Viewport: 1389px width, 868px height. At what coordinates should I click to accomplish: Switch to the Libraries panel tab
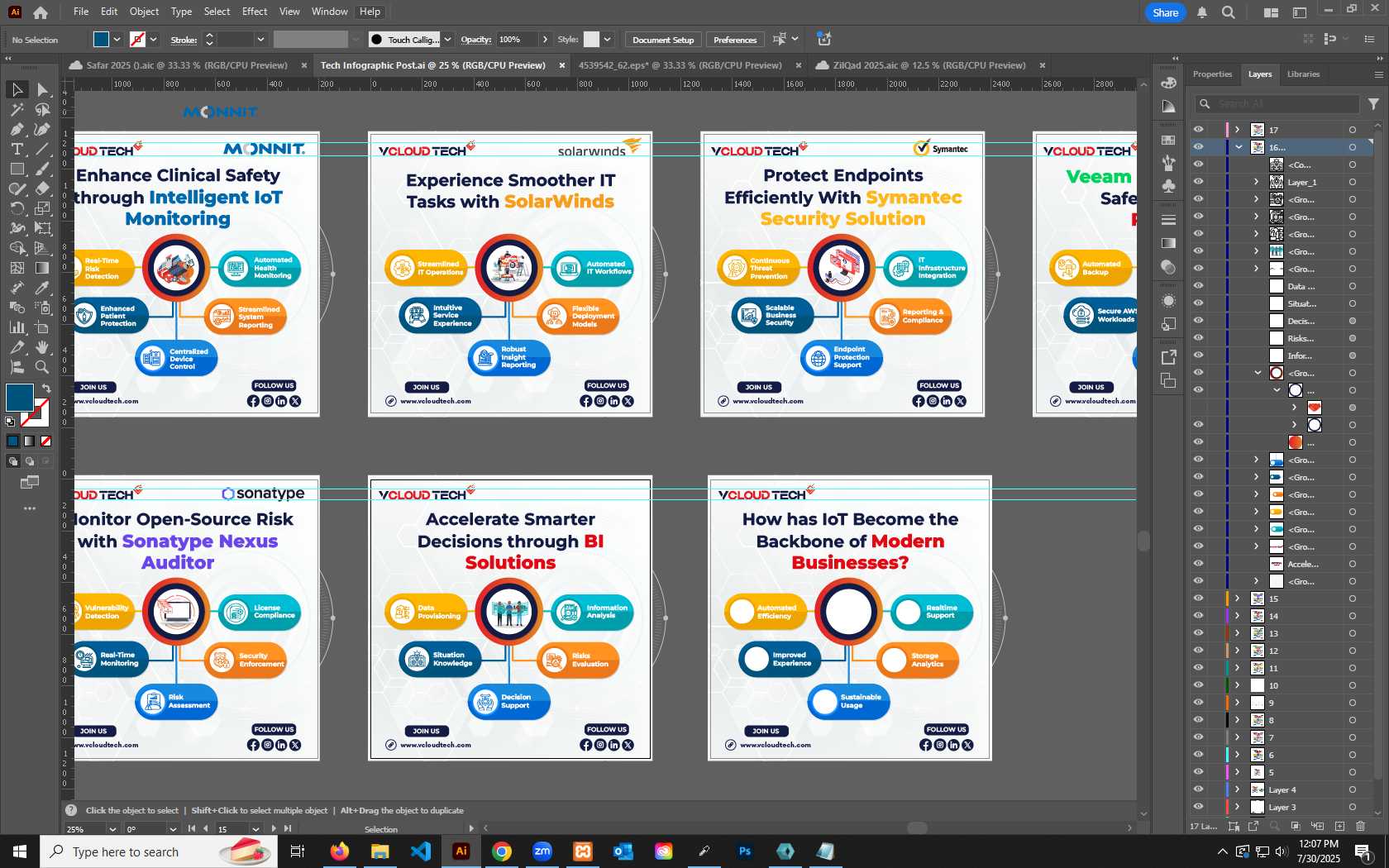(x=1303, y=74)
